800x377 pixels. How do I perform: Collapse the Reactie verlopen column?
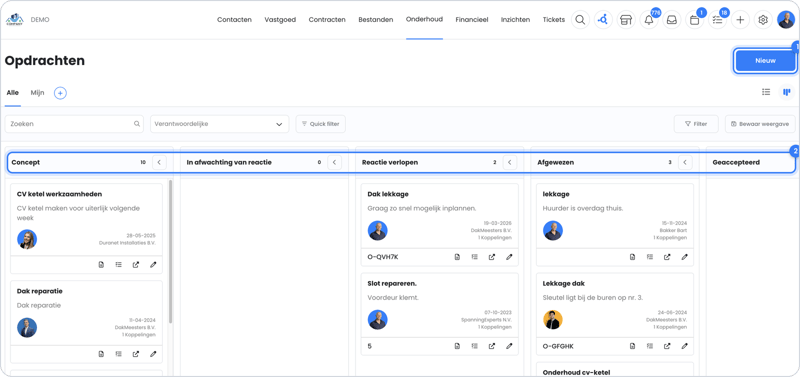(x=510, y=162)
